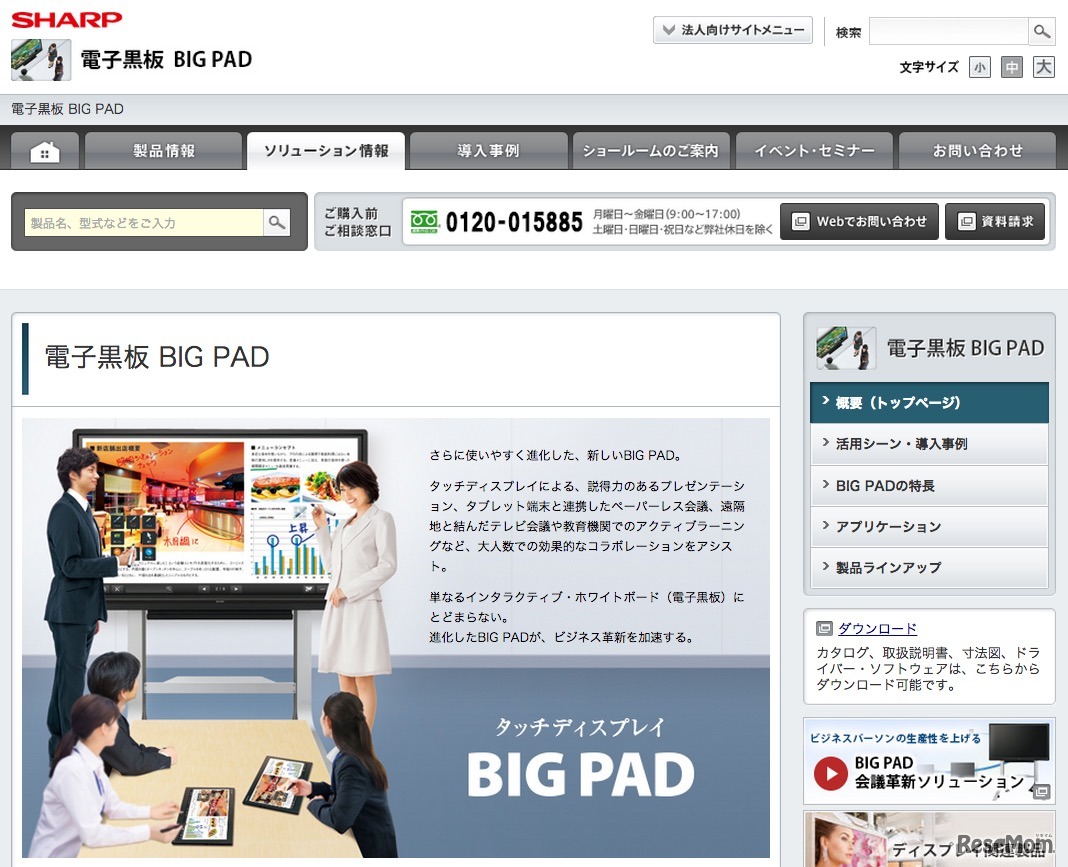Click the 0120-015885 phone number
Screen dimensions: 1068x867
(x=514, y=222)
